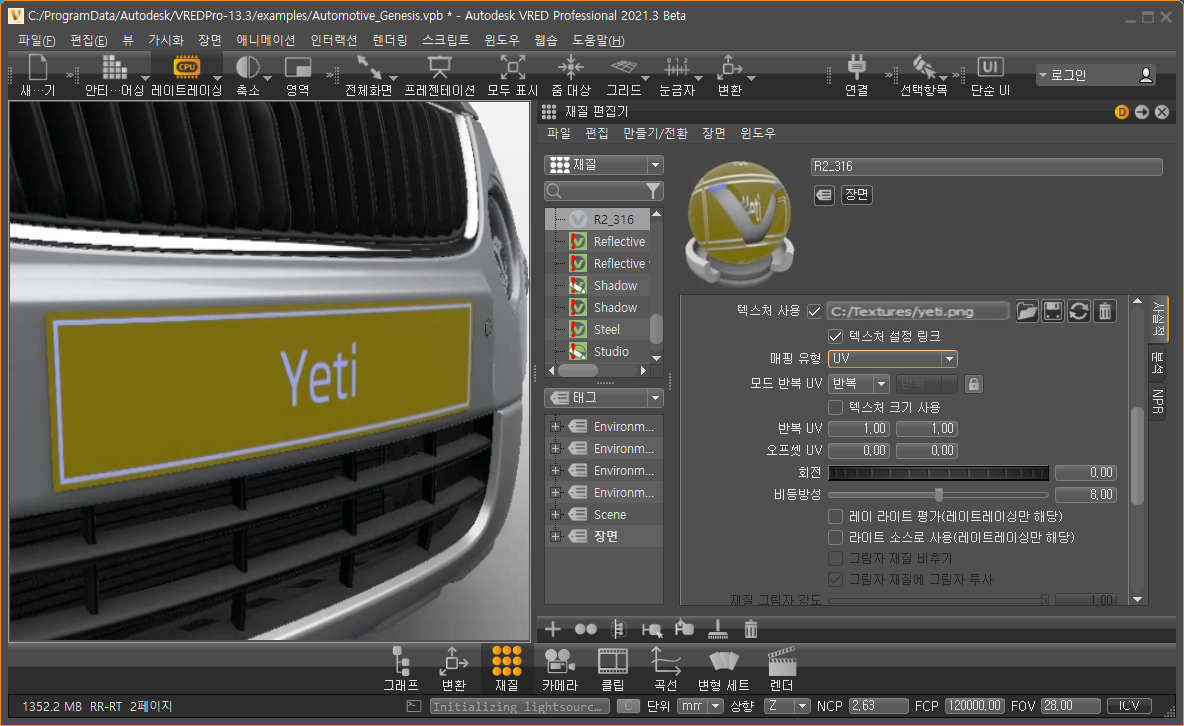Enable 레이 라이트 평가 checkbox
This screenshot has height=726, width=1184.
pyautogui.click(x=835, y=517)
